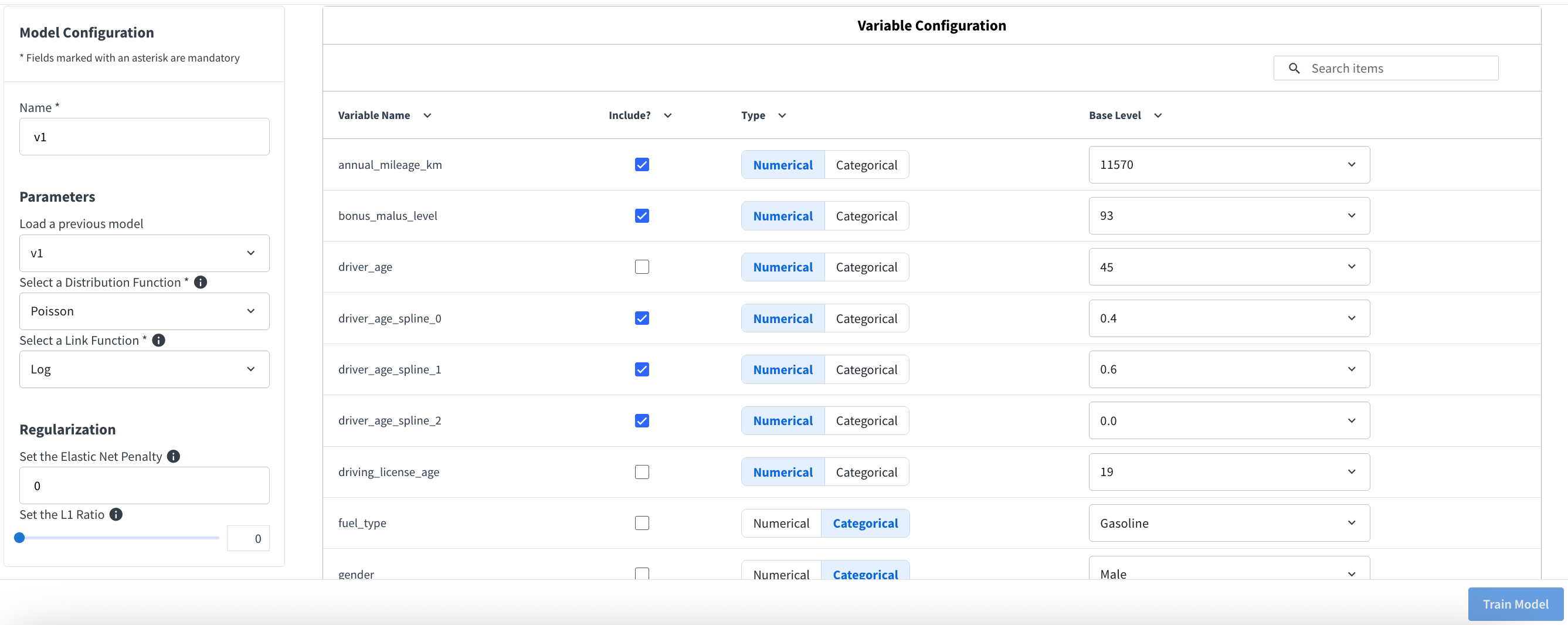Open base level dropdown showing 0.0
Screen dimensions: 1568x625
[1229, 420]
